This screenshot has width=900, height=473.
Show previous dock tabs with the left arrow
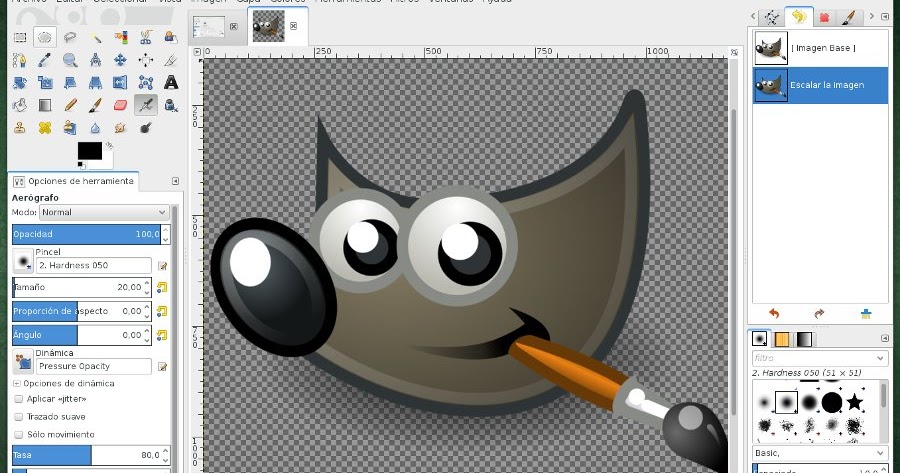click(x=753, y=17)
